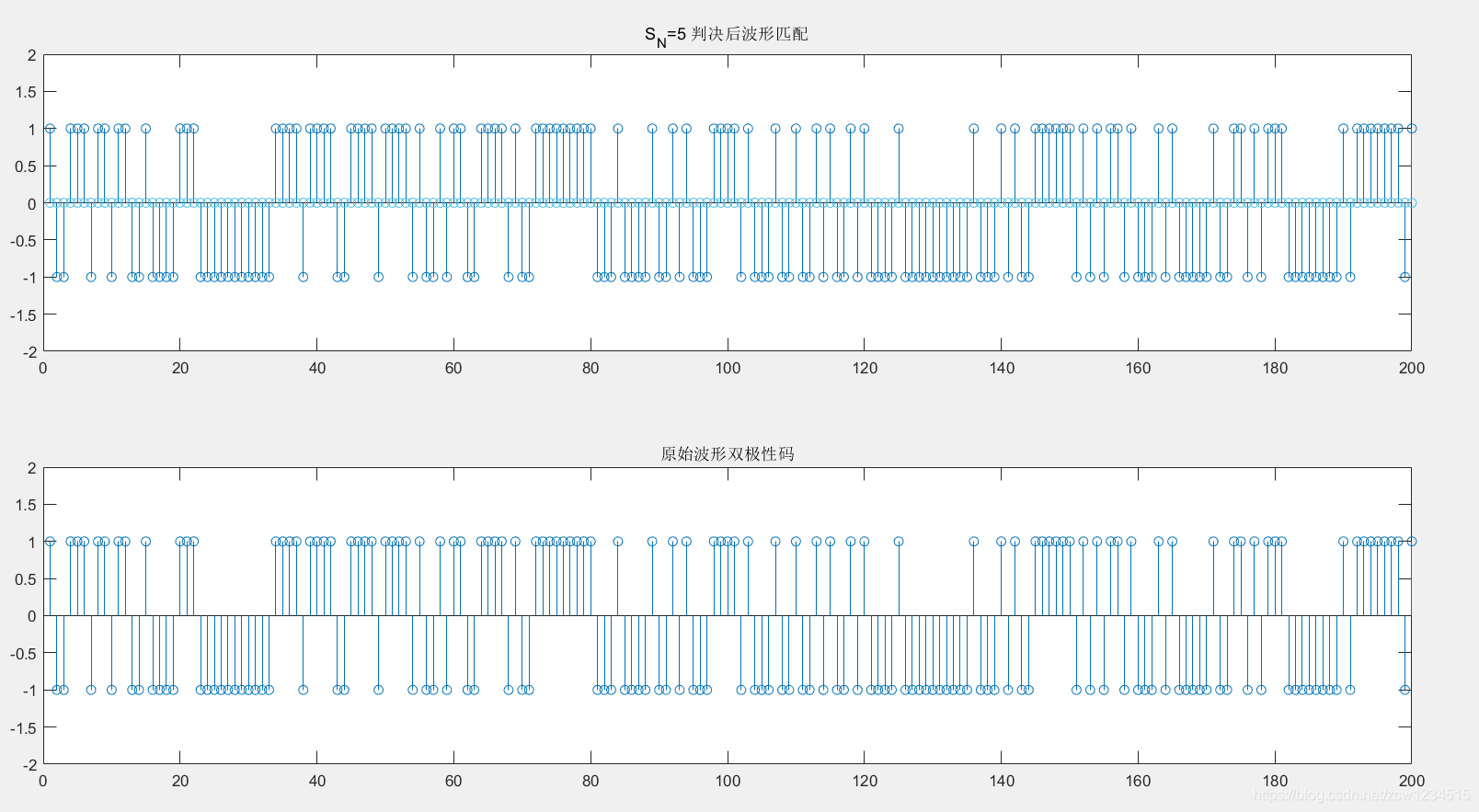Click x-axis tick label '20' on top plot
Screen dimensions: 1479x812
[180, 368]
